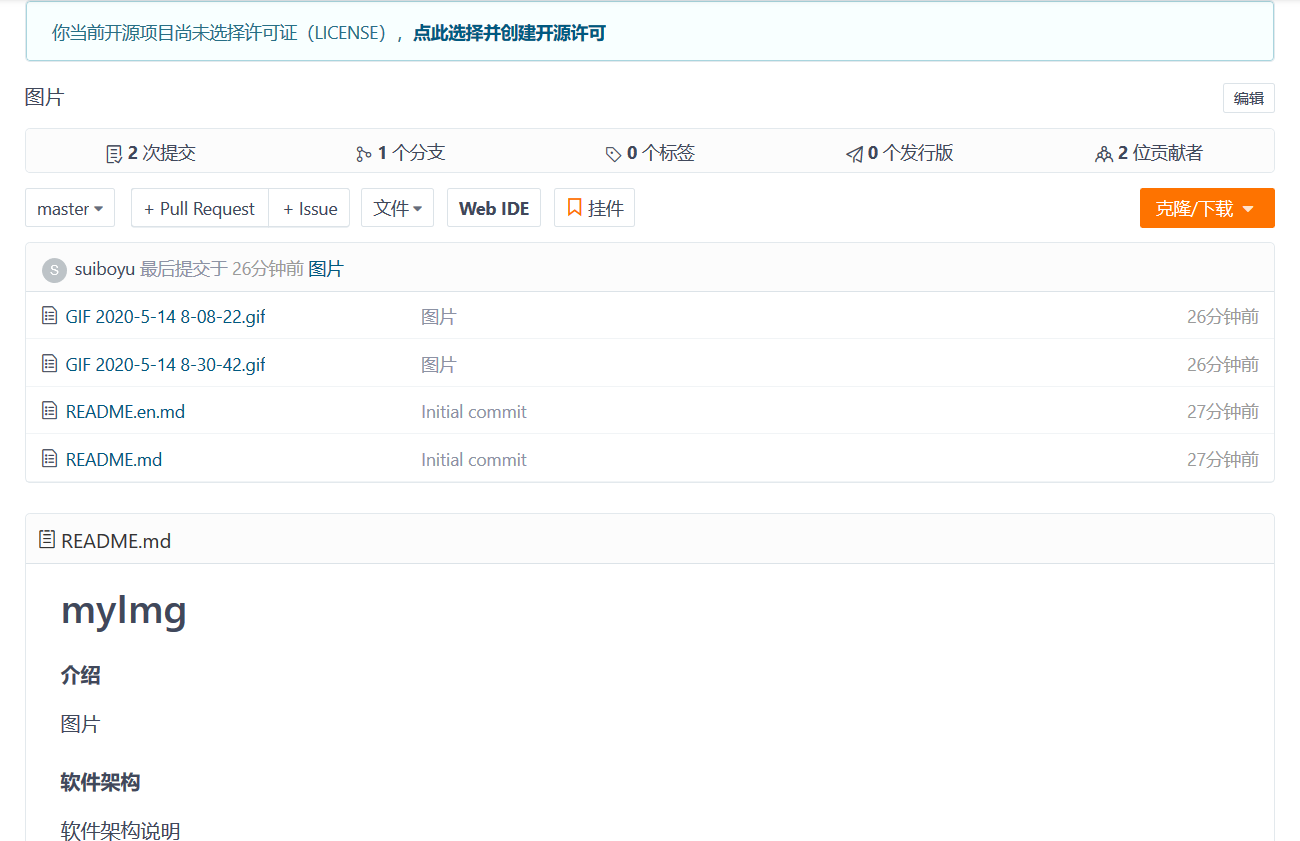View the 2 contributors (位贡献者)
Screen dimensions: 1300x841
[x=1149, y=153]
